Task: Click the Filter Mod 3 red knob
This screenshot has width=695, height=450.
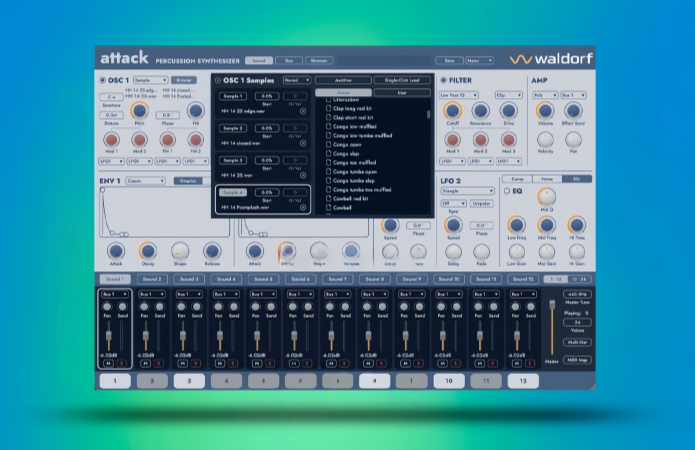Action: pos(508,140)
